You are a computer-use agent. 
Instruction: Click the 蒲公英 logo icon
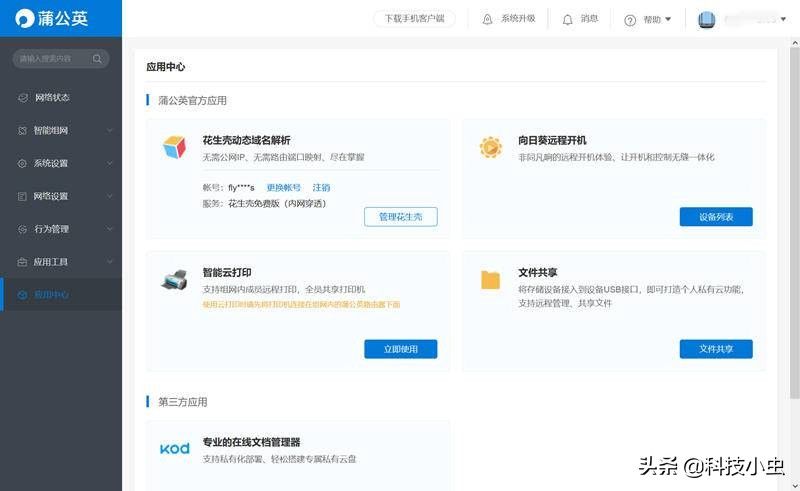pos(24,18)
